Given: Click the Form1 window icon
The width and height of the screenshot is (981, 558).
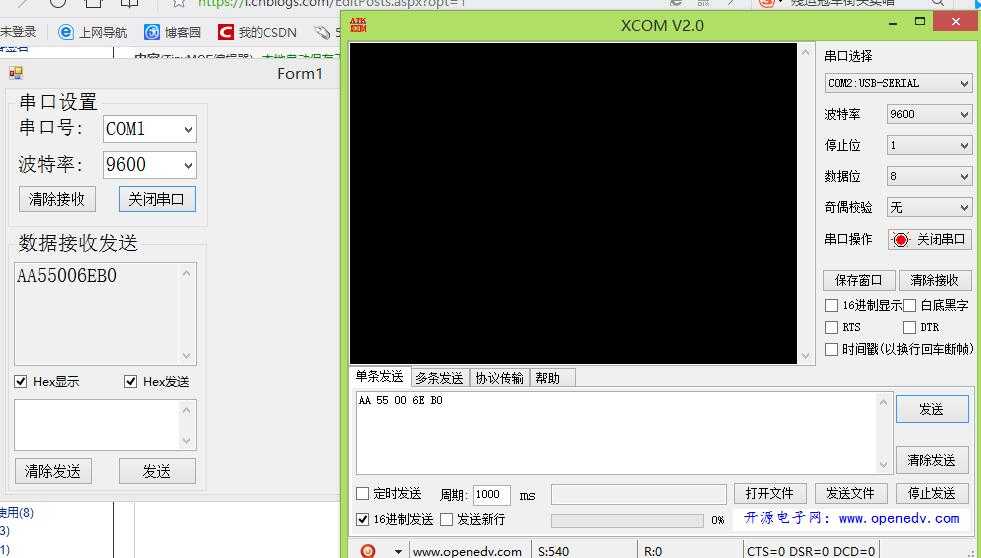Looking at the screenshot, I should click(16, 73).
